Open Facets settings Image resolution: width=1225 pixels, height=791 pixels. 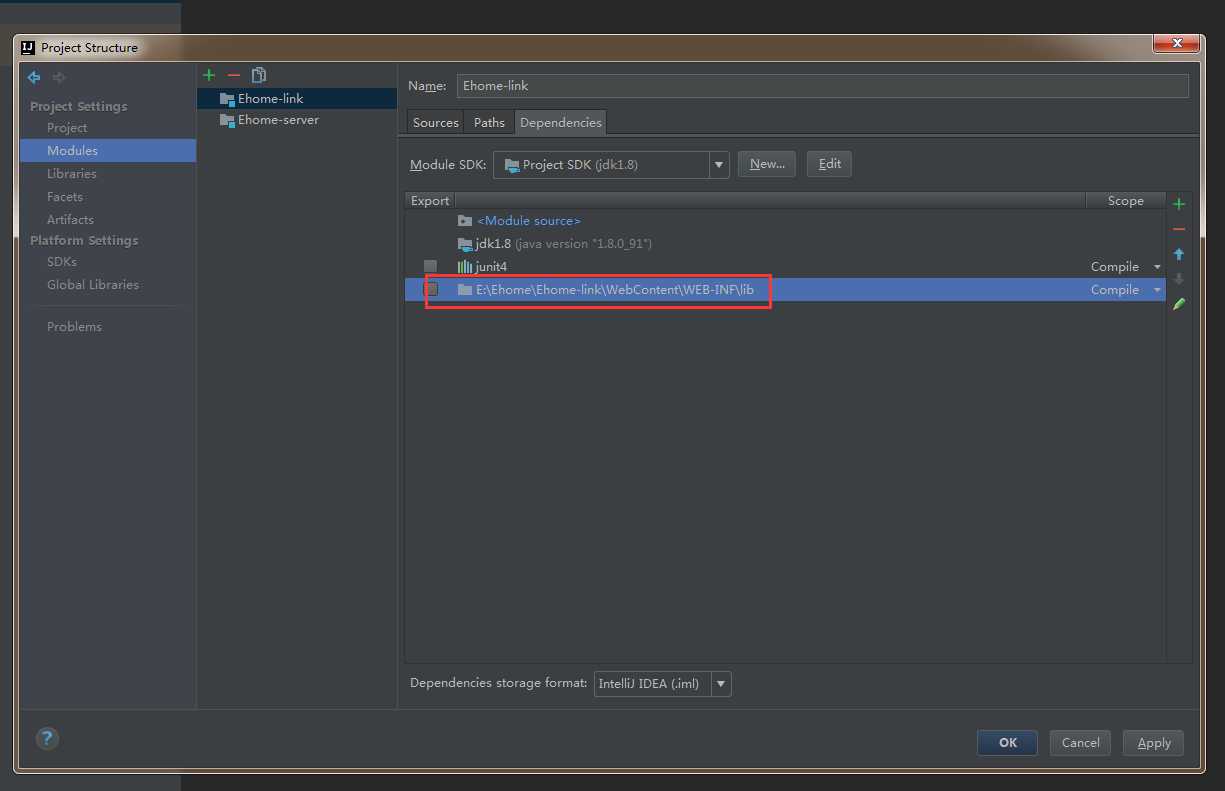[x=65, y=197]
